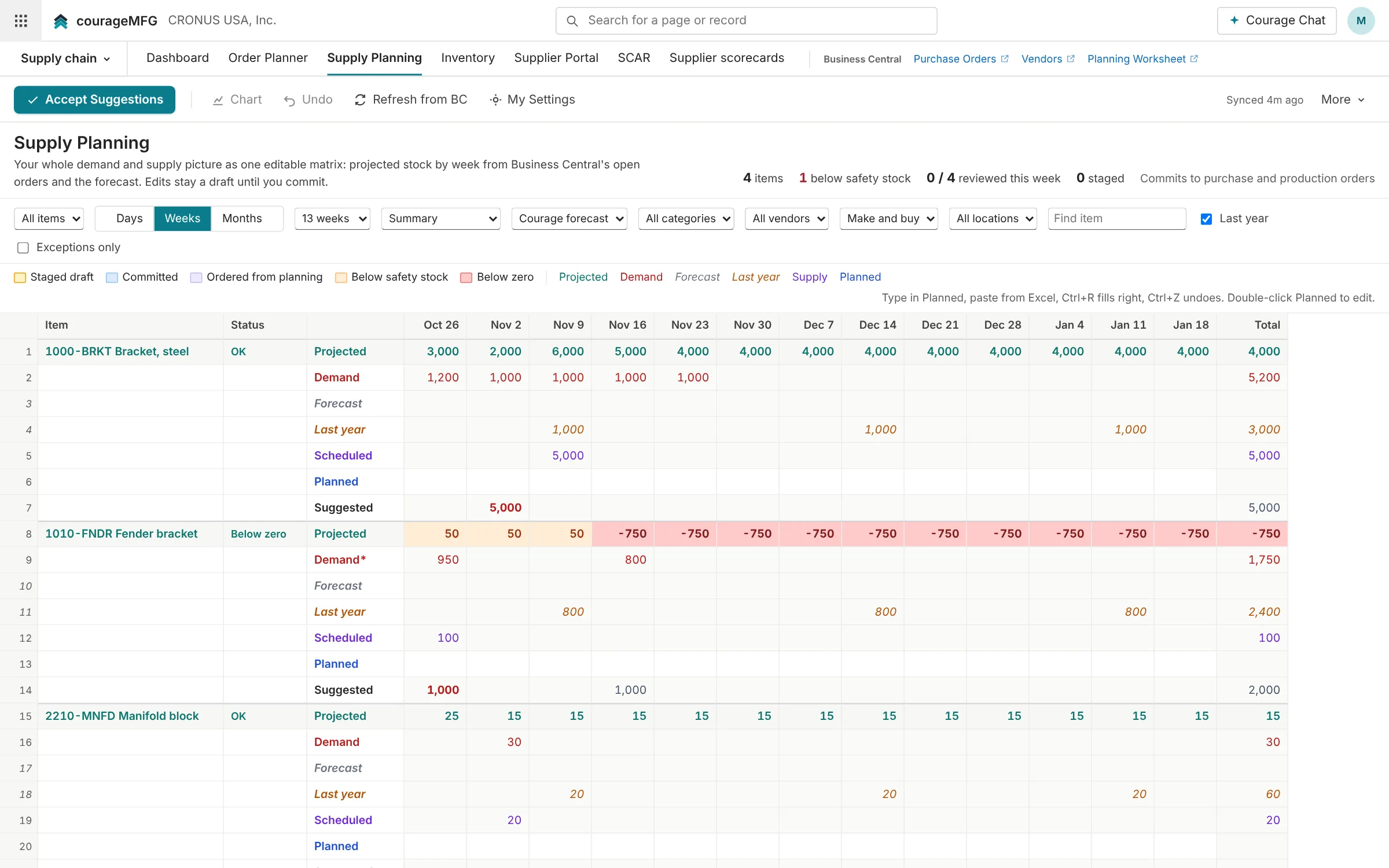The image size is (1389, 868).
Task: Open the SCAR tab
Action: coord(634,58)
